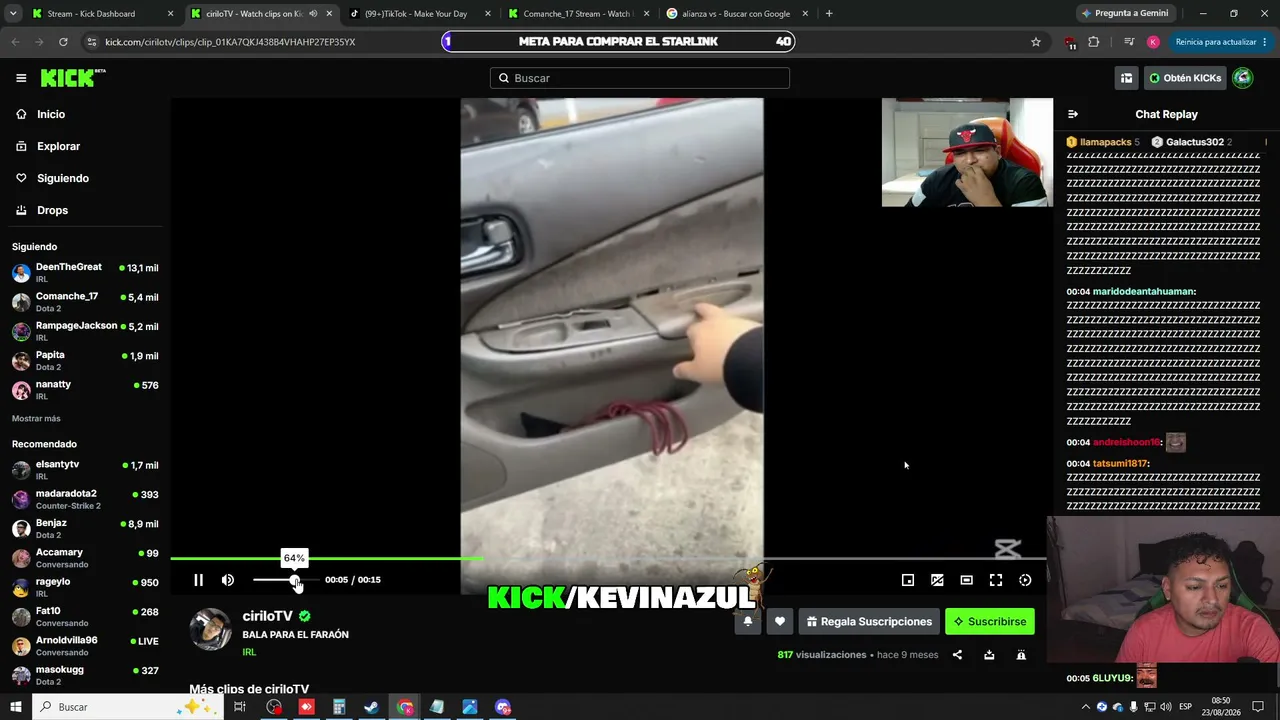
Task: Open Papita's Dota 2 channel
Action: 85,361
